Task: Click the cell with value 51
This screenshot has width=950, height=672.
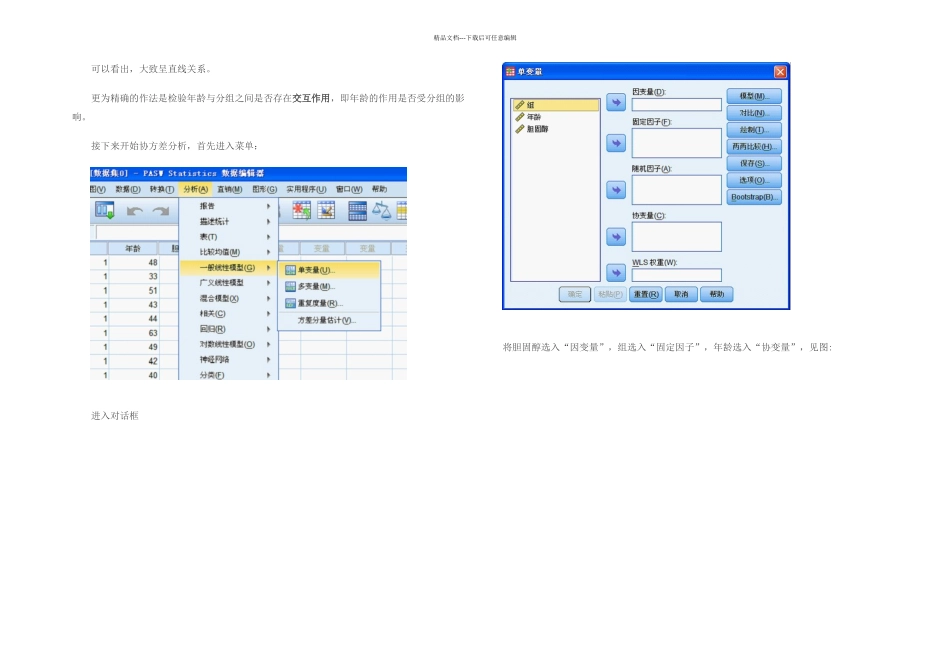Action: click(x=135, y=290)
